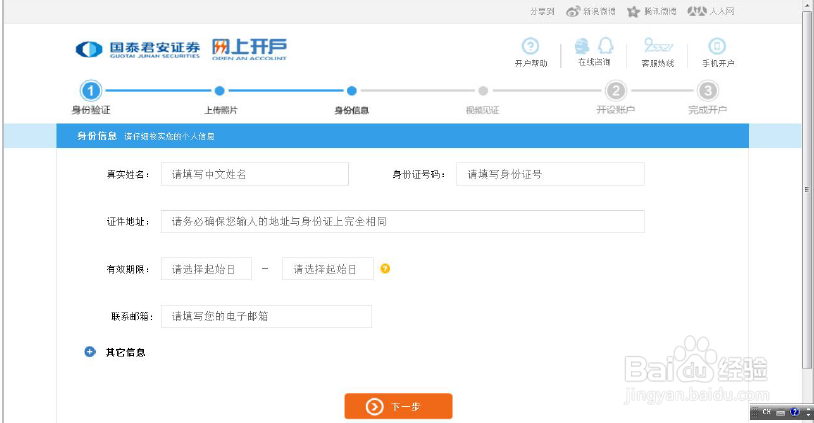
Task: Focus the 真实姓名 input field
Action: (255, 174)
